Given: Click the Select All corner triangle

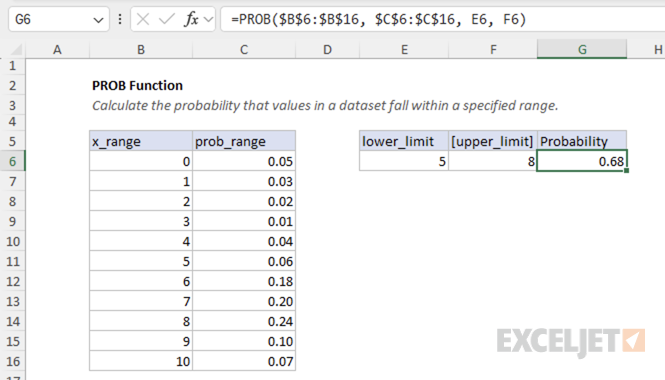Looking at the screenshot, I should coord(16,50).
